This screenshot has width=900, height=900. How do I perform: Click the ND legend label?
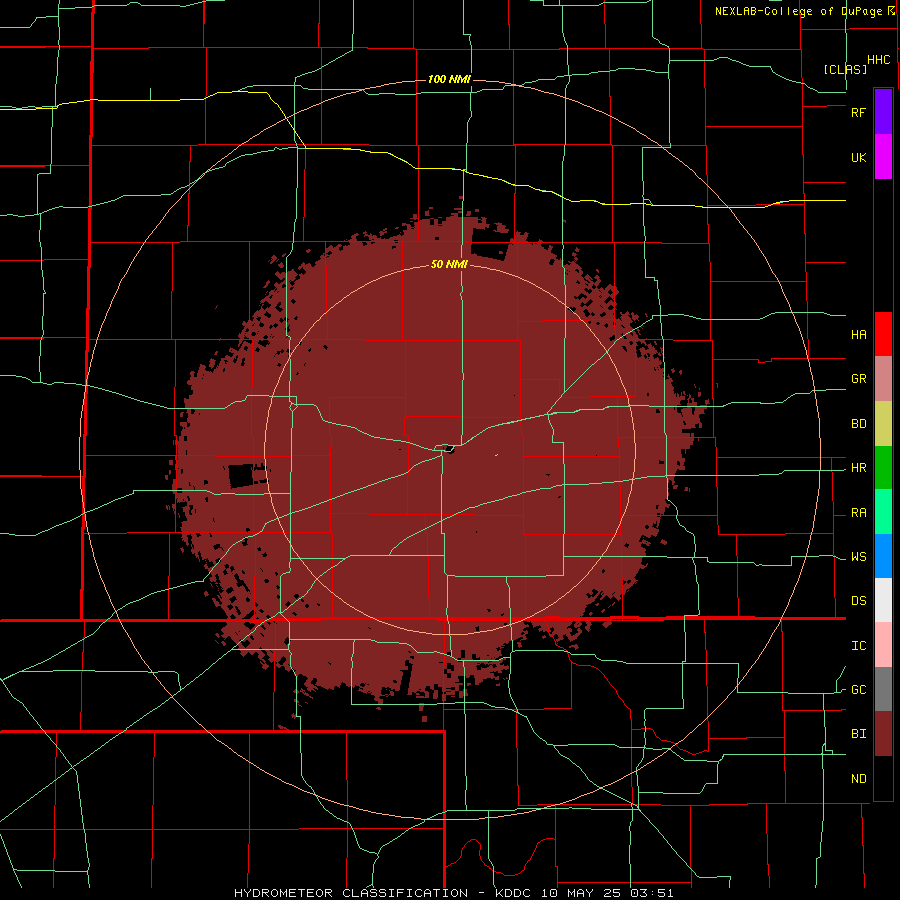click(859, 779)
